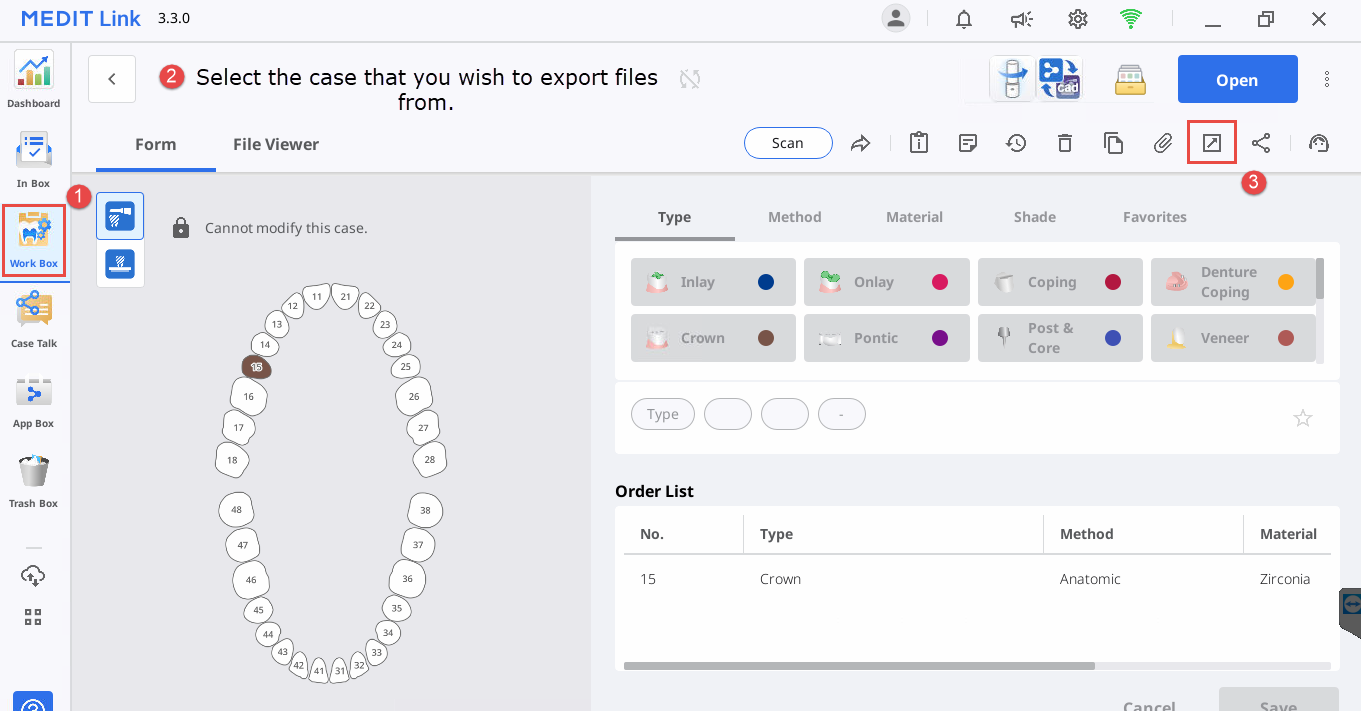Screen dimensions: 1361x711
Task: Toggle selection of tooth 15
Action: tap(256, 367)
